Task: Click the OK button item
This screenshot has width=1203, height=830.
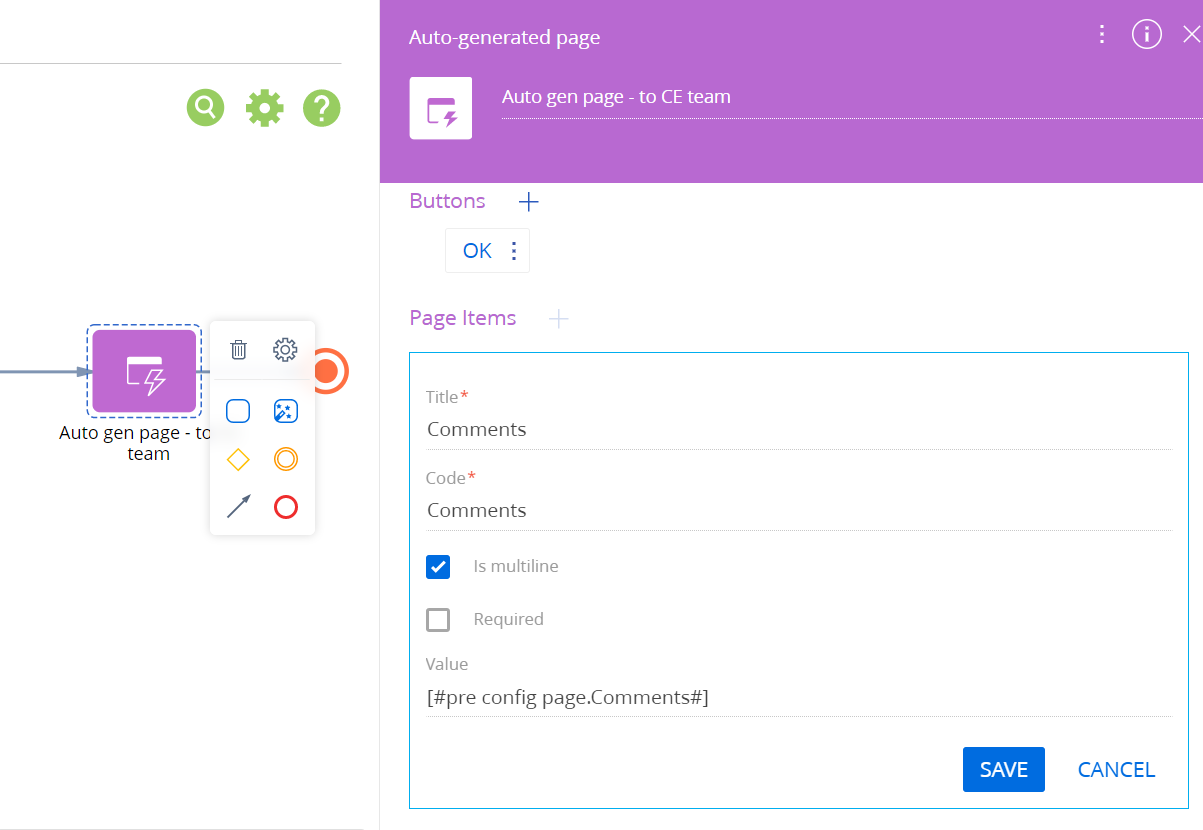Action: click(x=477, y=251)
